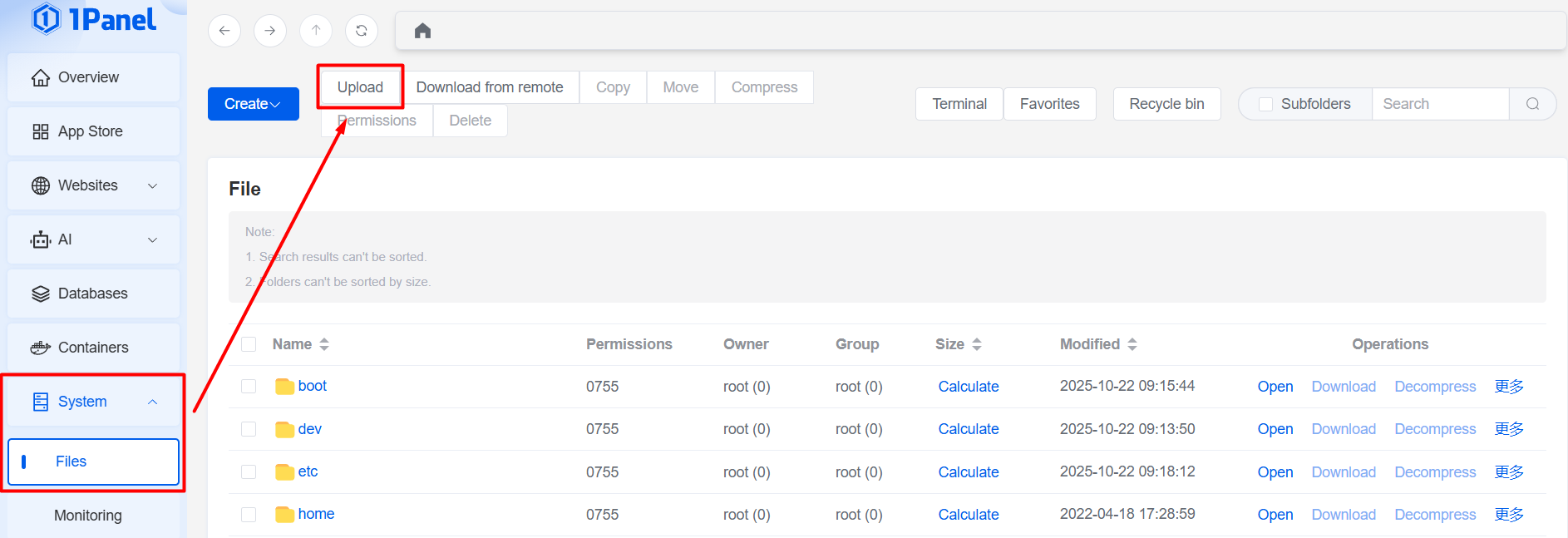The width and height of the screenshot is (1568, 538).
Task: Go up one directory level
Action: (x=316, y=31)
